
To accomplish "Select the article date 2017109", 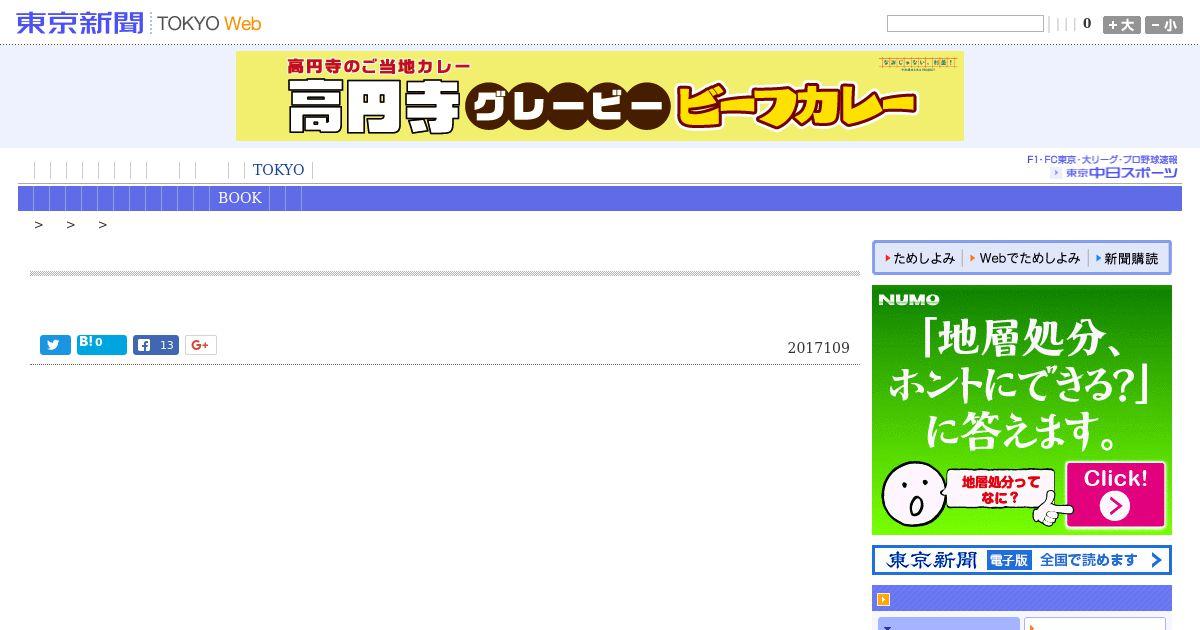I will click(818, 348).
